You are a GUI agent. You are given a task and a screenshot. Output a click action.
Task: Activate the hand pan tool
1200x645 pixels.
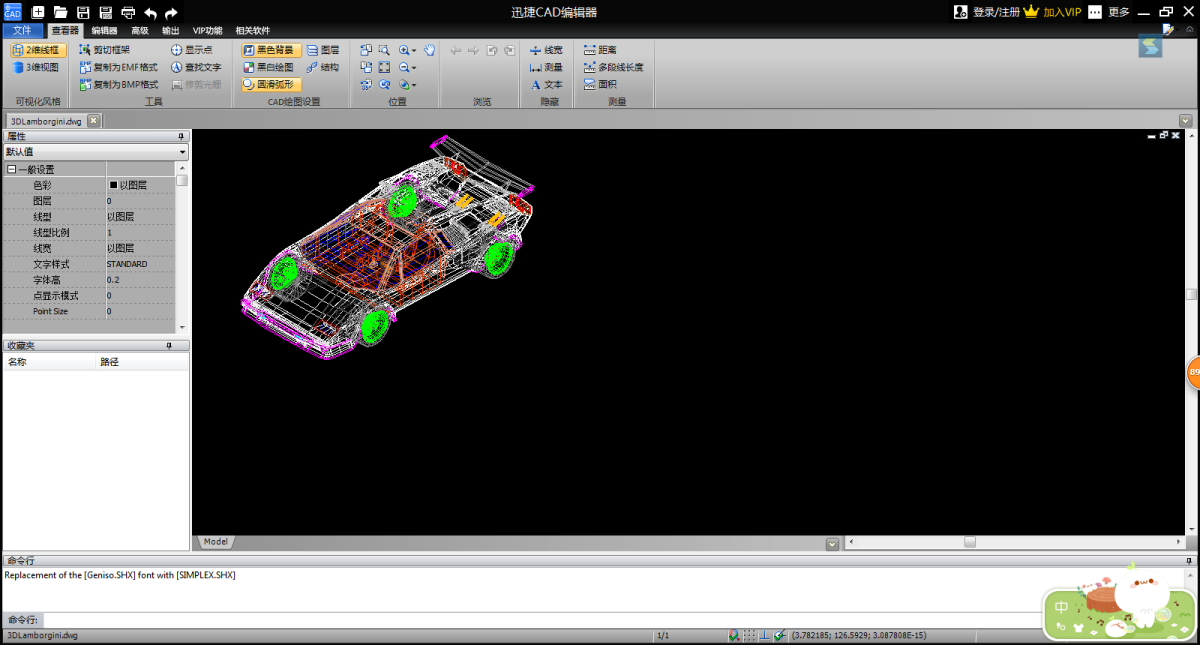(x=429, y=49)
